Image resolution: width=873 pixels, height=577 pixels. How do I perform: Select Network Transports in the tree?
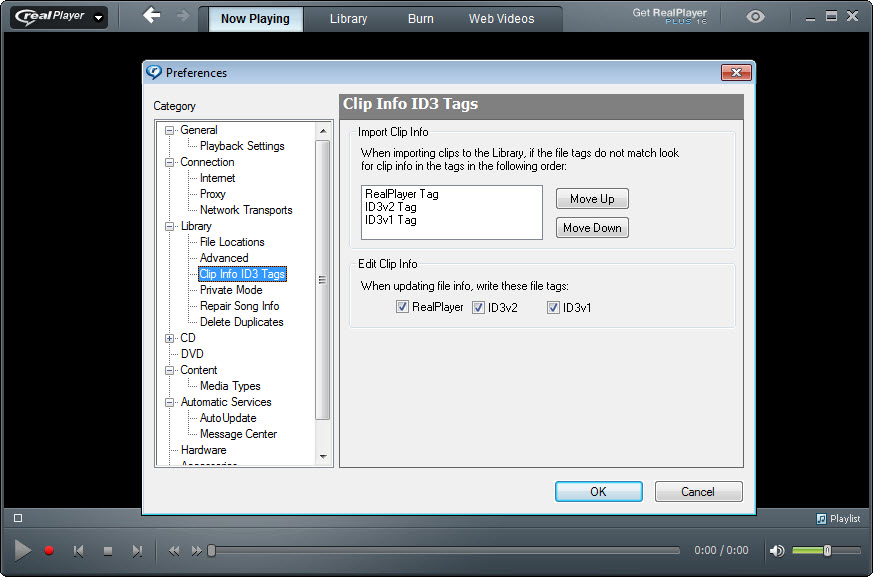(x=246, y=210)
